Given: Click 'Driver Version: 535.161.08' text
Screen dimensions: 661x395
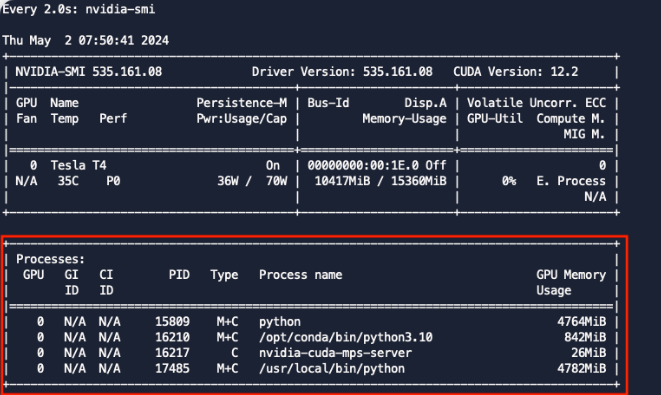Looking at the screenshot, I should coord(342,72).
